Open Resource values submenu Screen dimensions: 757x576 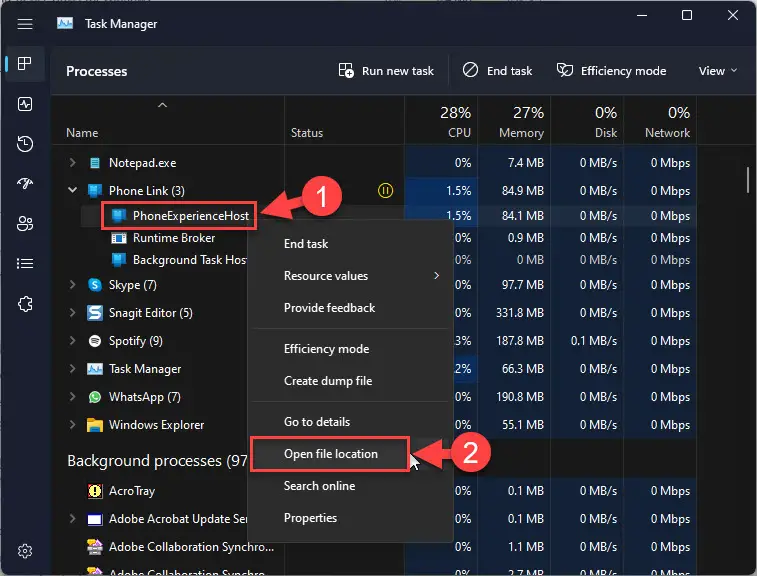pos(351,276)
